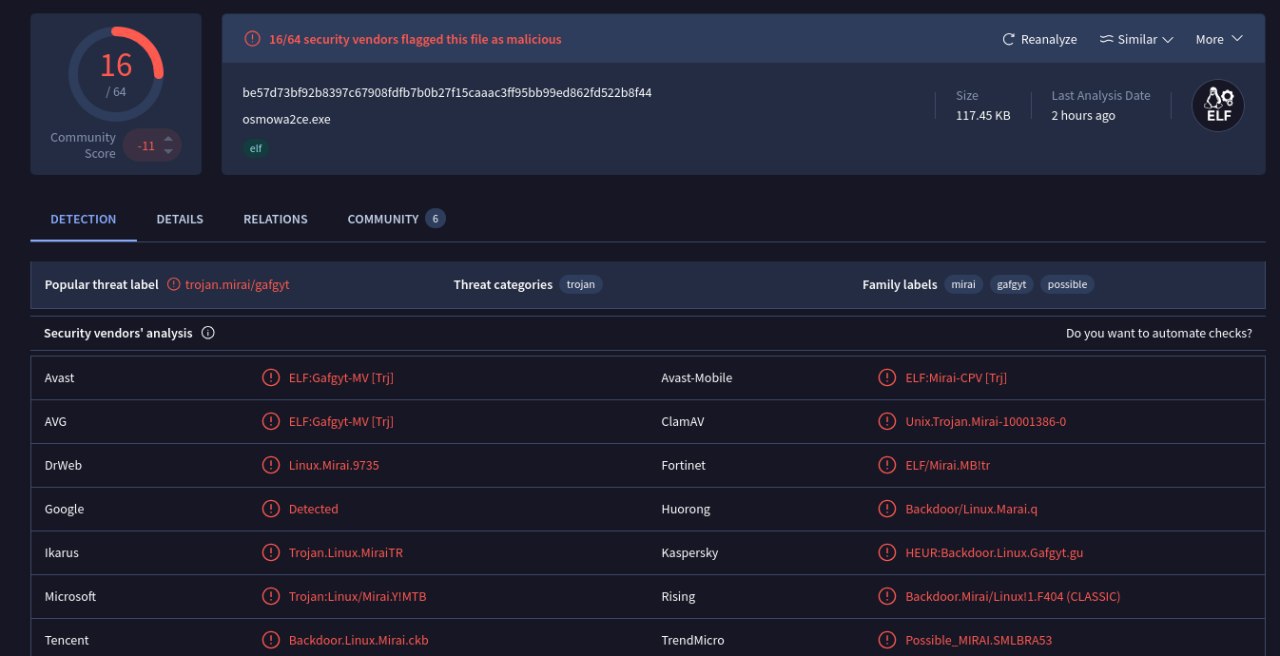Click the alert icon in the malicious banner

click(x=252, y=39)
